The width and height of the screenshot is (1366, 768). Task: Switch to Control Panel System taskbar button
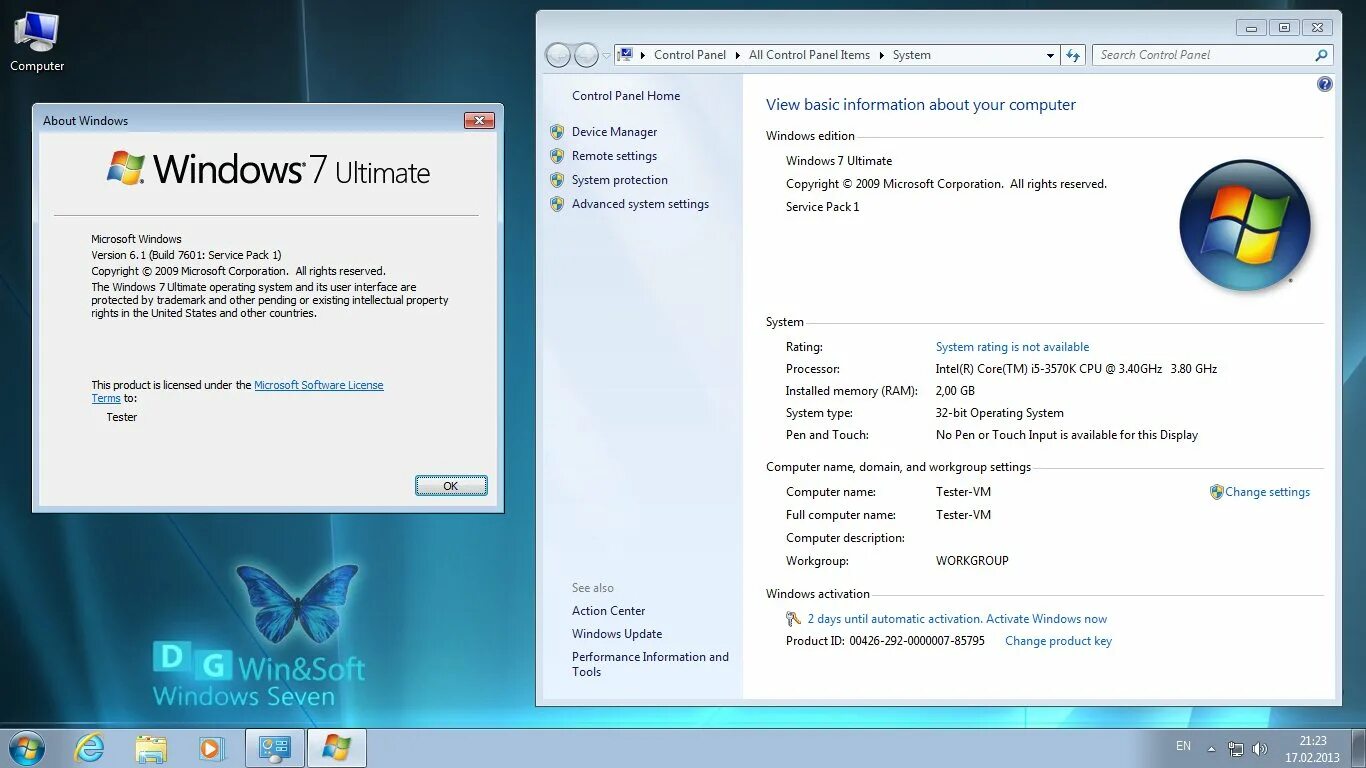(275, 748)
